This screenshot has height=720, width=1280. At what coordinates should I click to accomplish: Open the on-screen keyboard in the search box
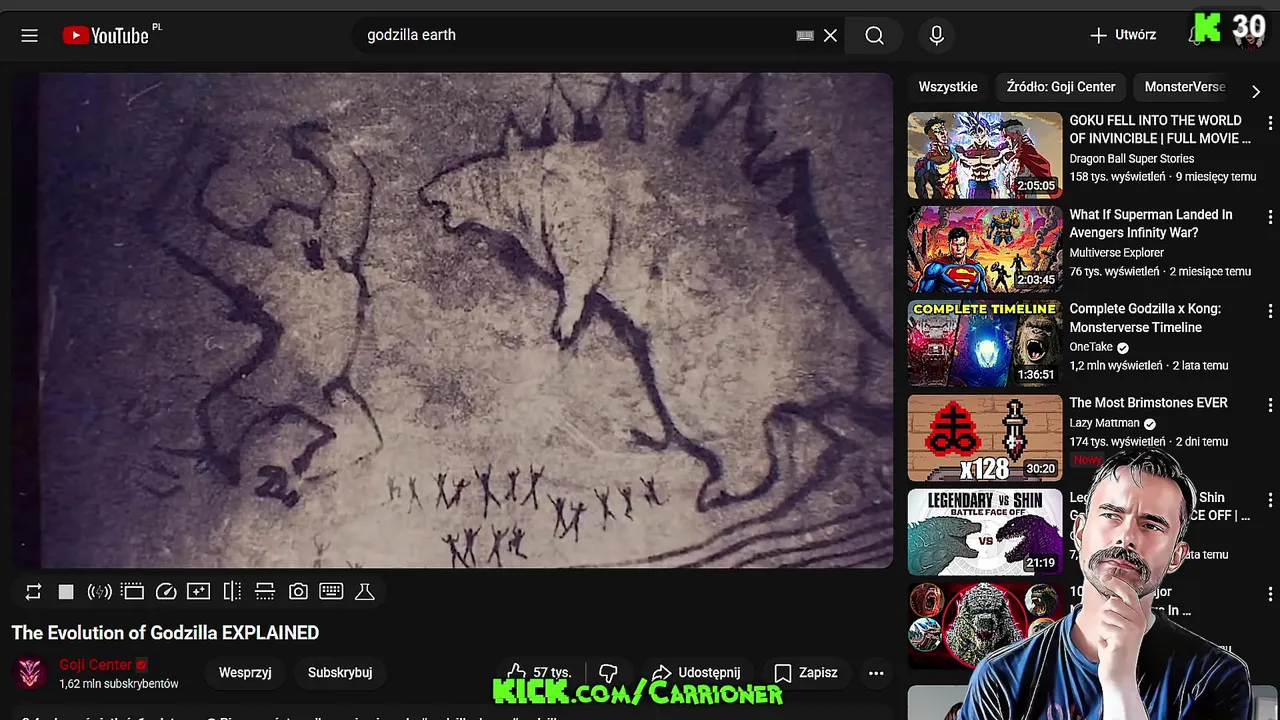click(x=805, y=35)
